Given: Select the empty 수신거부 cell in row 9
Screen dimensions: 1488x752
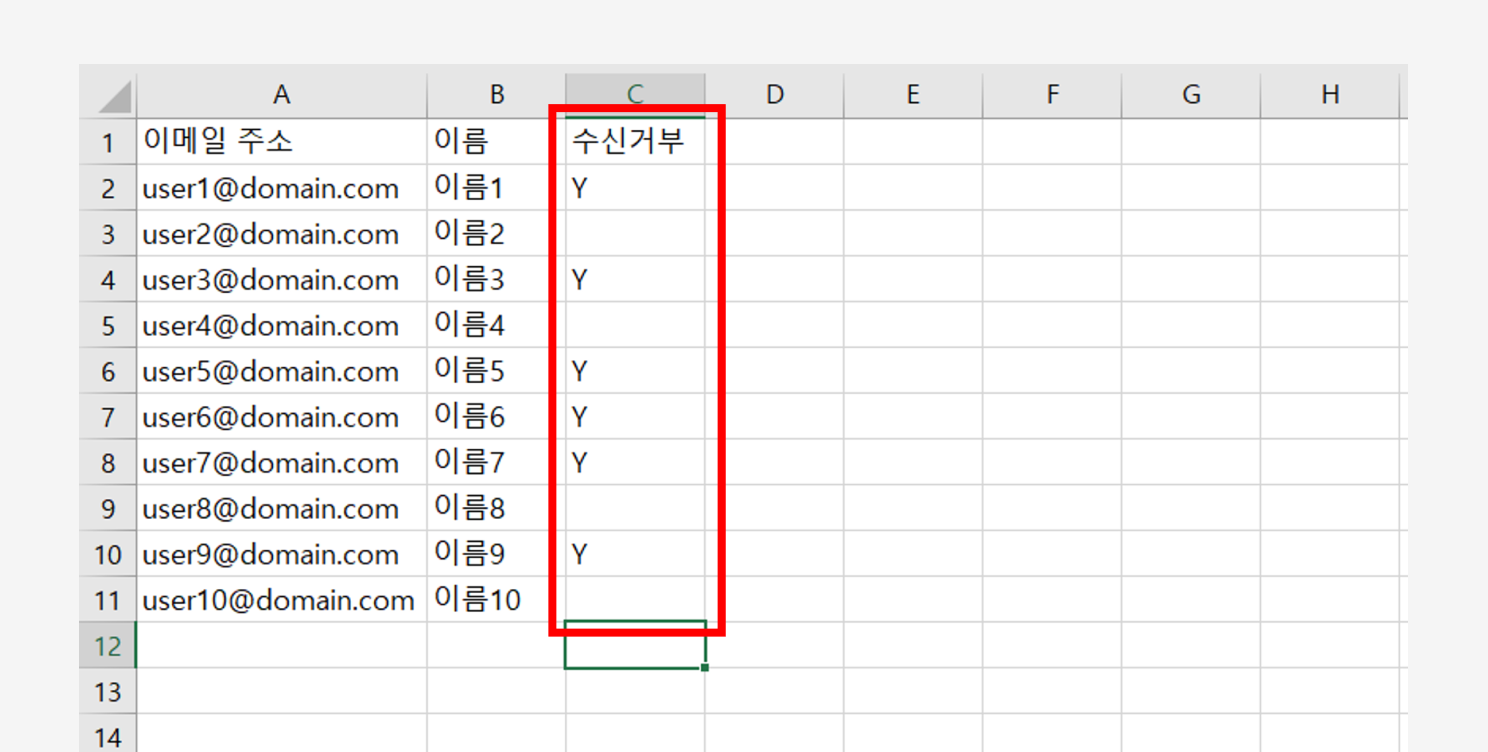Looking at the screenshot, I should pyautogui.click(x=635, y=509).
